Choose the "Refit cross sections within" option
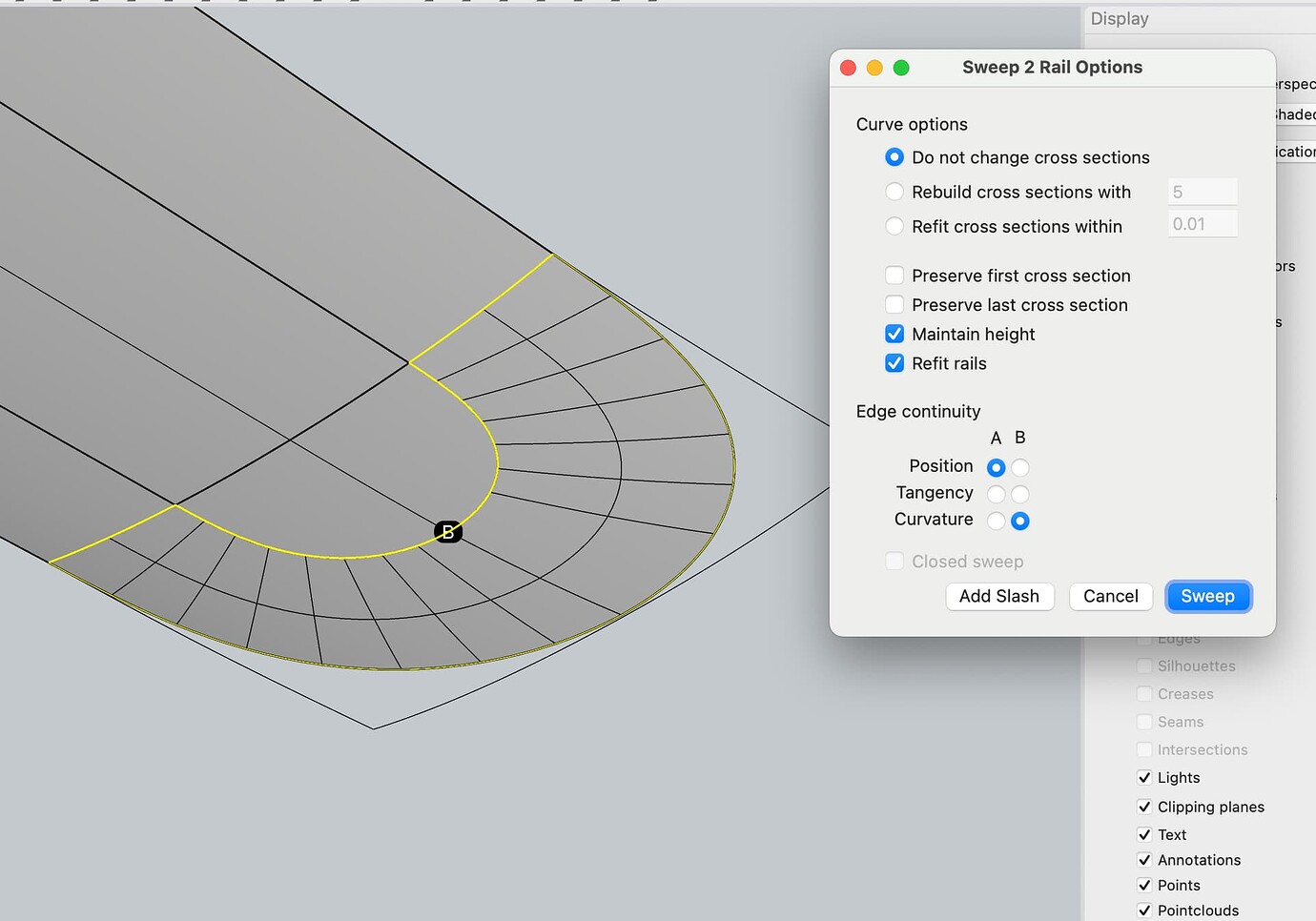 (894, 226)
